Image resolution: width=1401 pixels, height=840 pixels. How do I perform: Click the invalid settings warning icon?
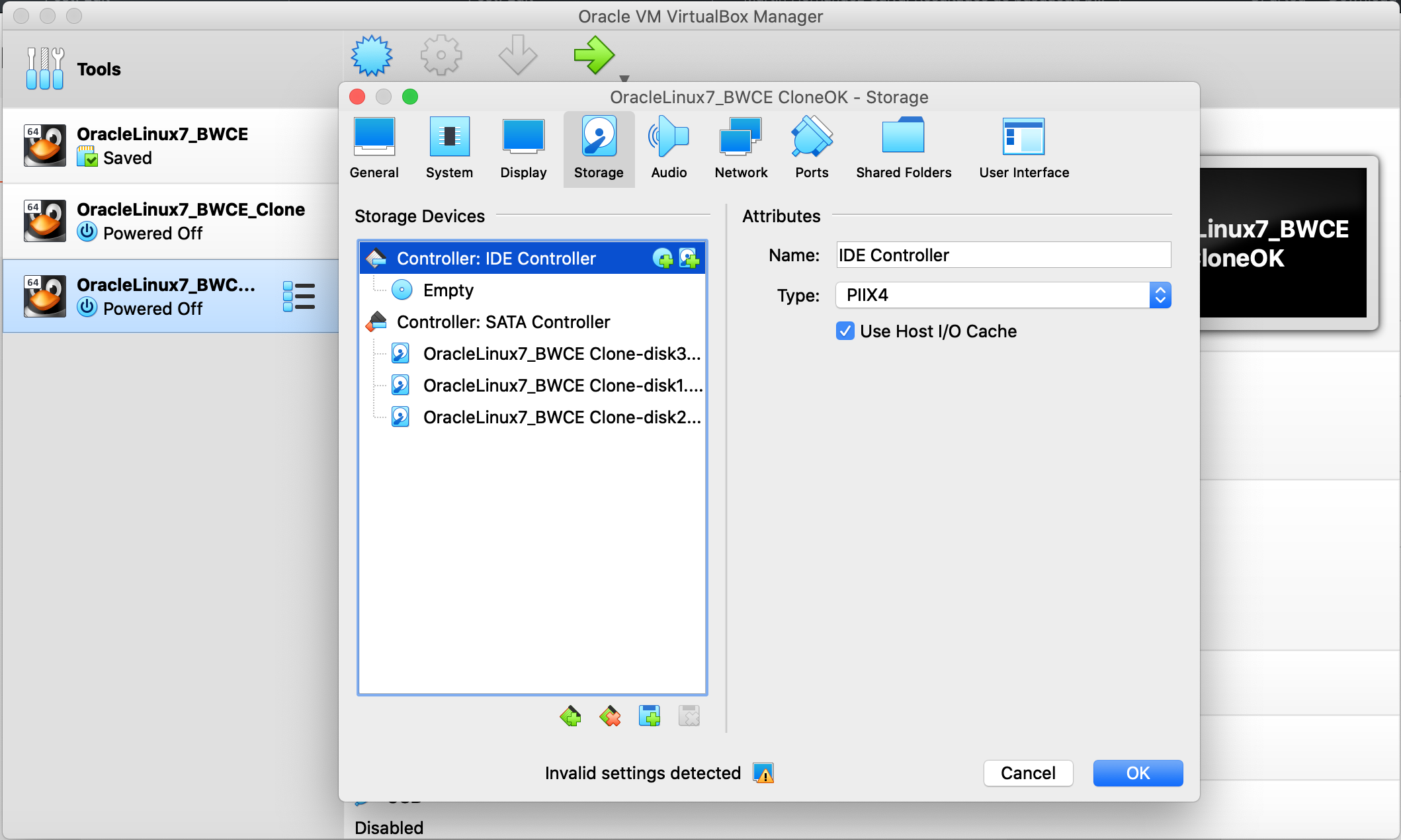[x=763, y=773]
